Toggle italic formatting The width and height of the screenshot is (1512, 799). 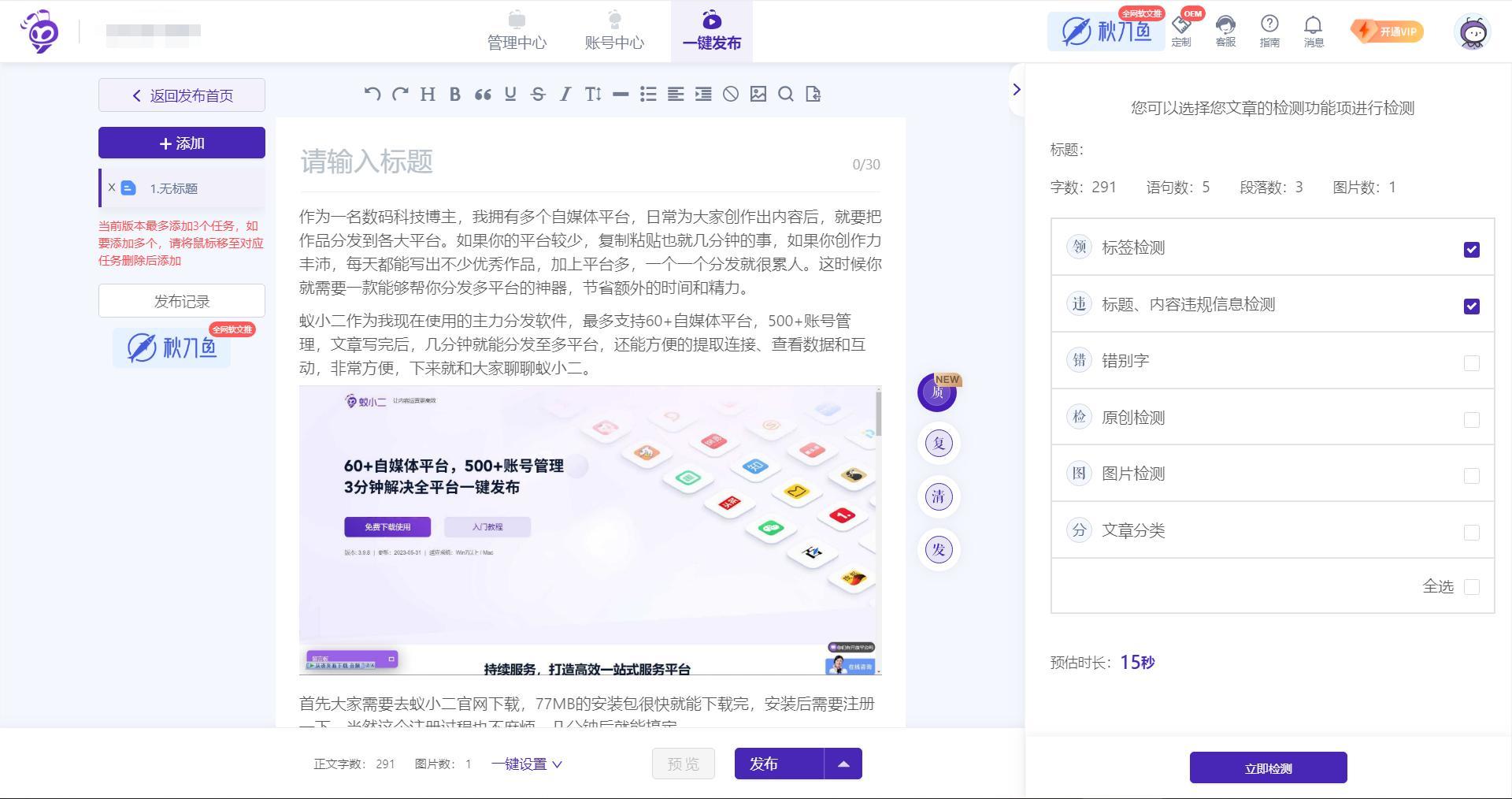pyautogui.click(x=565, y=94)
